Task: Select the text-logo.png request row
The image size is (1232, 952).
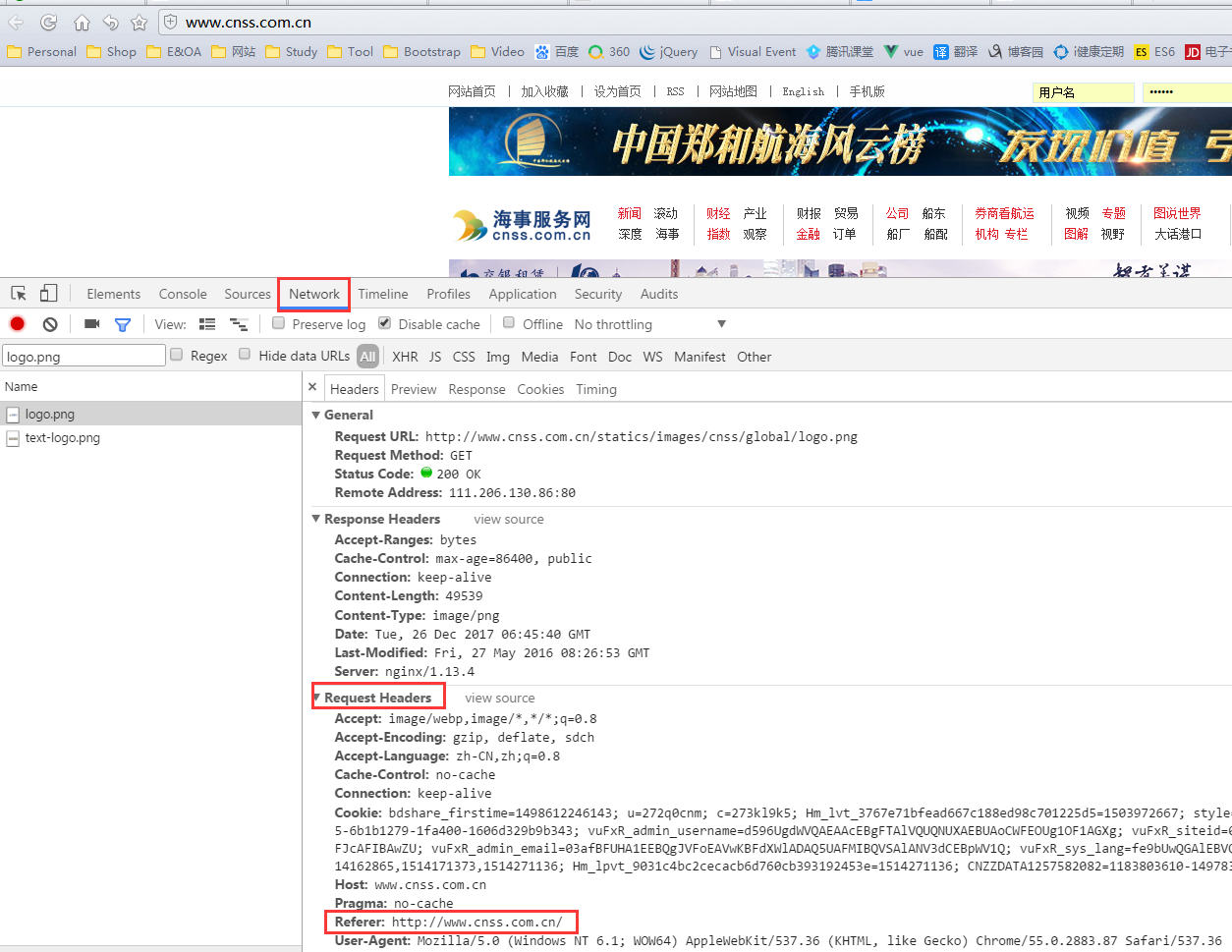Action: click(150, 438)
